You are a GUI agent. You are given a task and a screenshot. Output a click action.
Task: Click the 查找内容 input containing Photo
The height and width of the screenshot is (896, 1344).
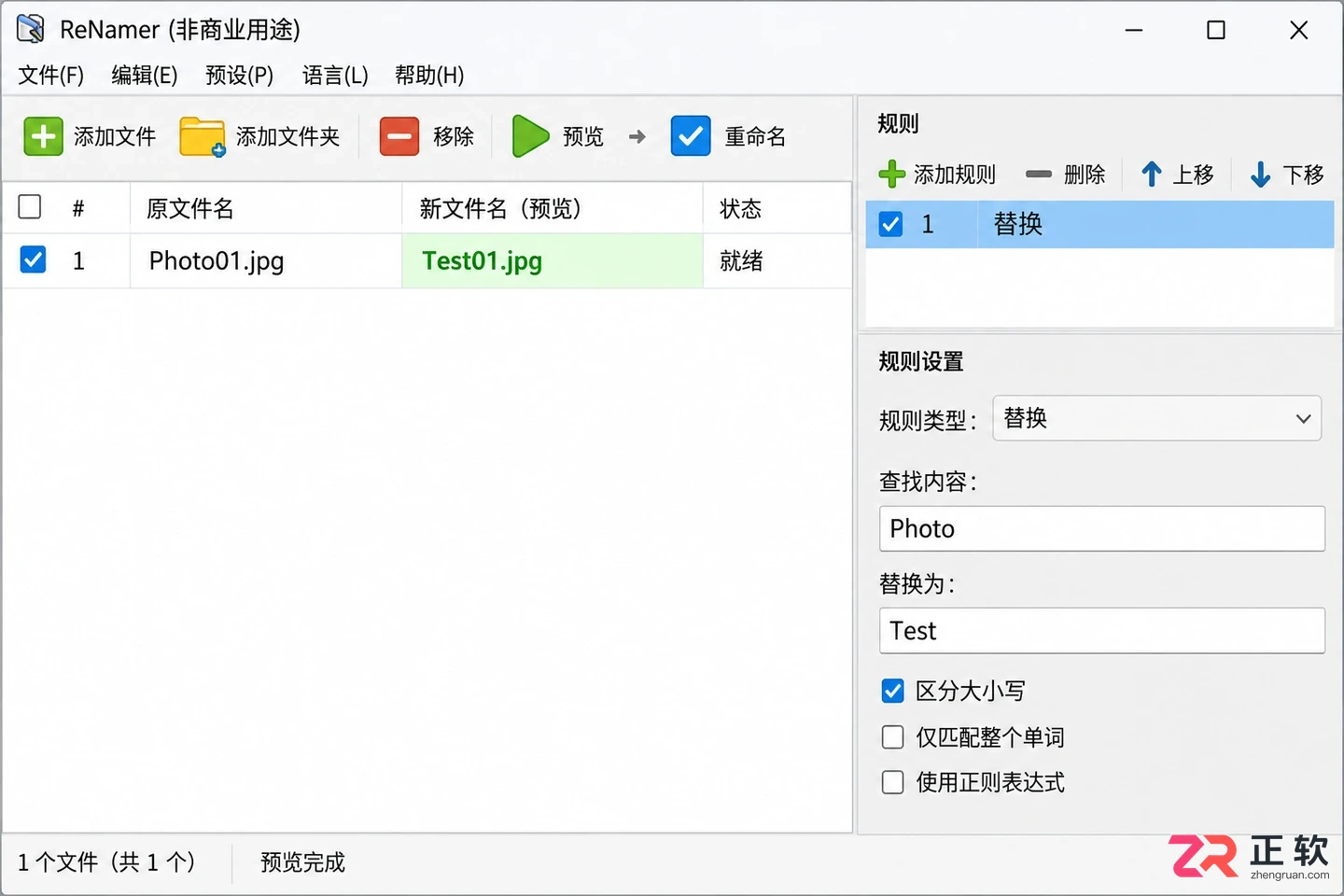click(1102, 528)
